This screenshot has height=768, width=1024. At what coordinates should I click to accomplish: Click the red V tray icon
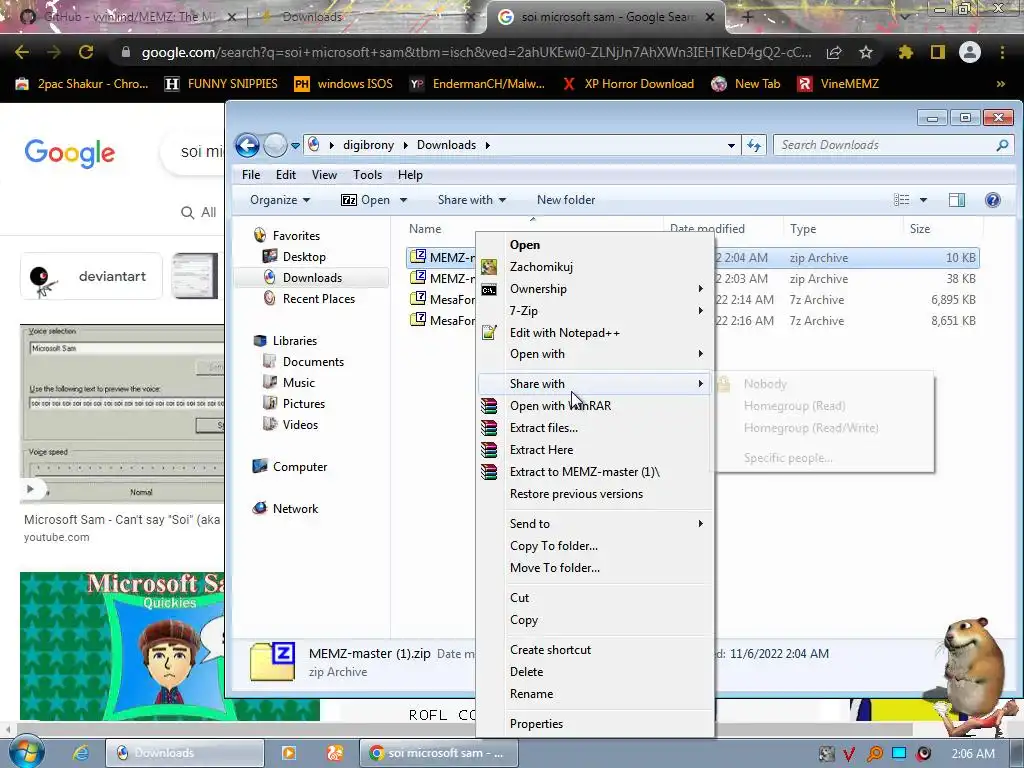(x=850, y=754)
